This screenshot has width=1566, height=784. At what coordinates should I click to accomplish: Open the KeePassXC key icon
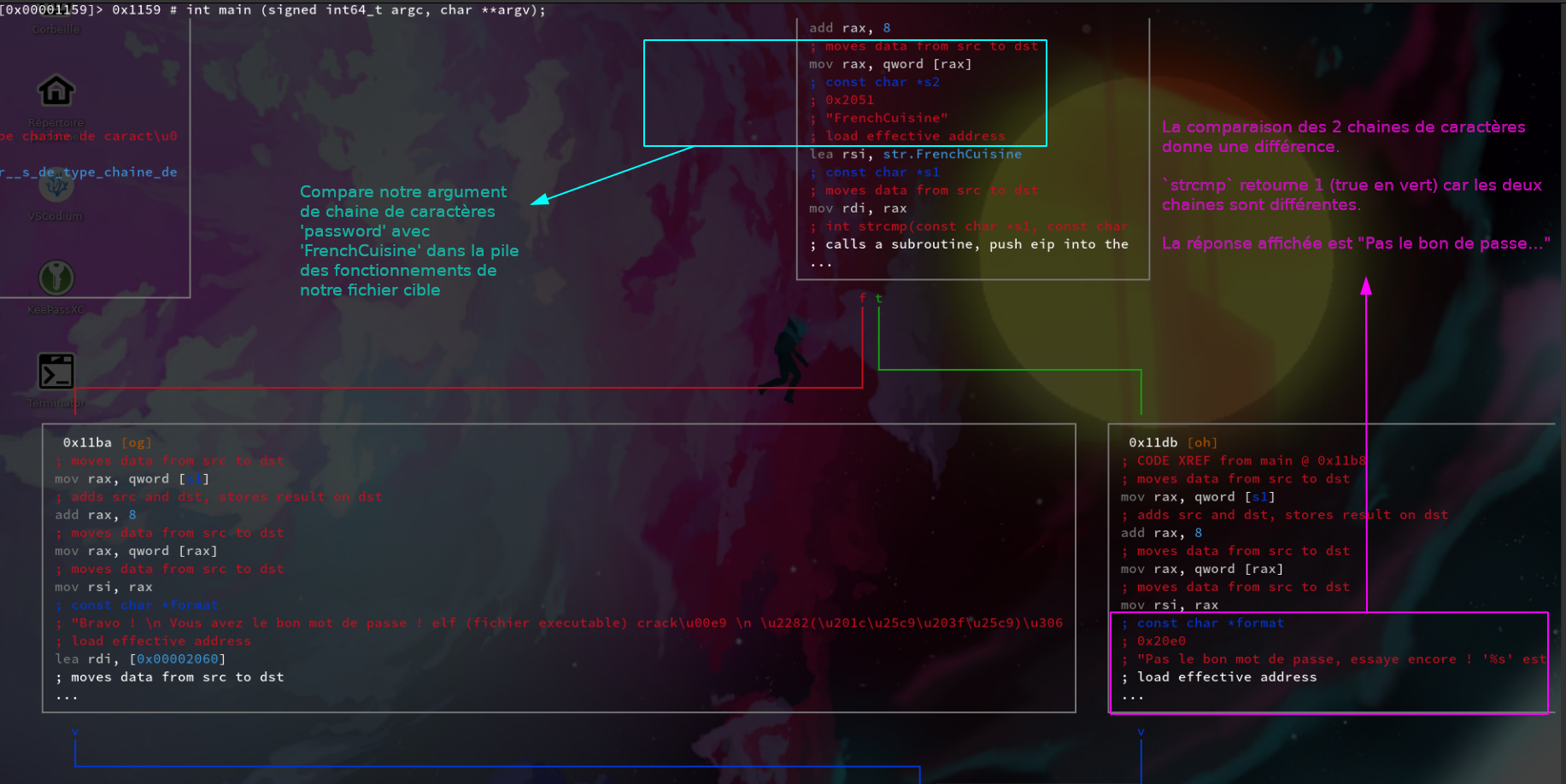(x=56, y=278)
